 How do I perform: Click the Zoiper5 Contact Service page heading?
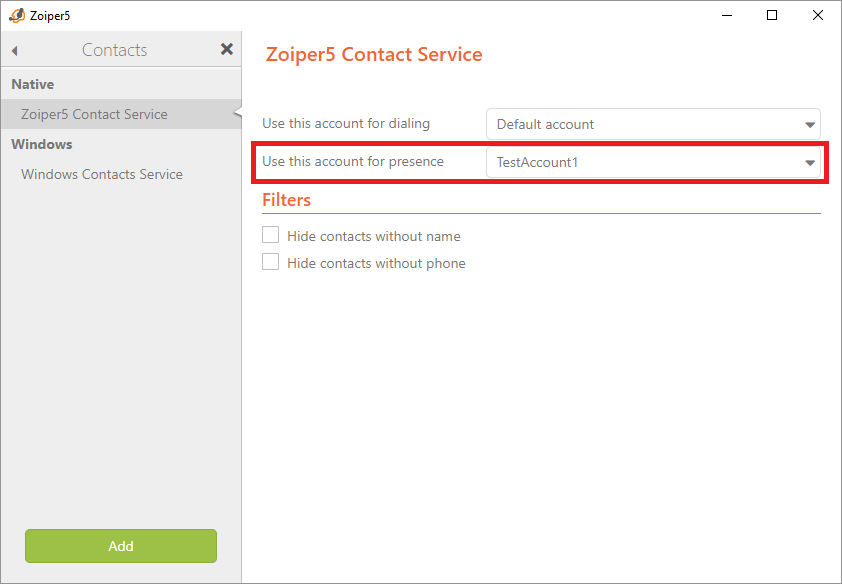374,55
